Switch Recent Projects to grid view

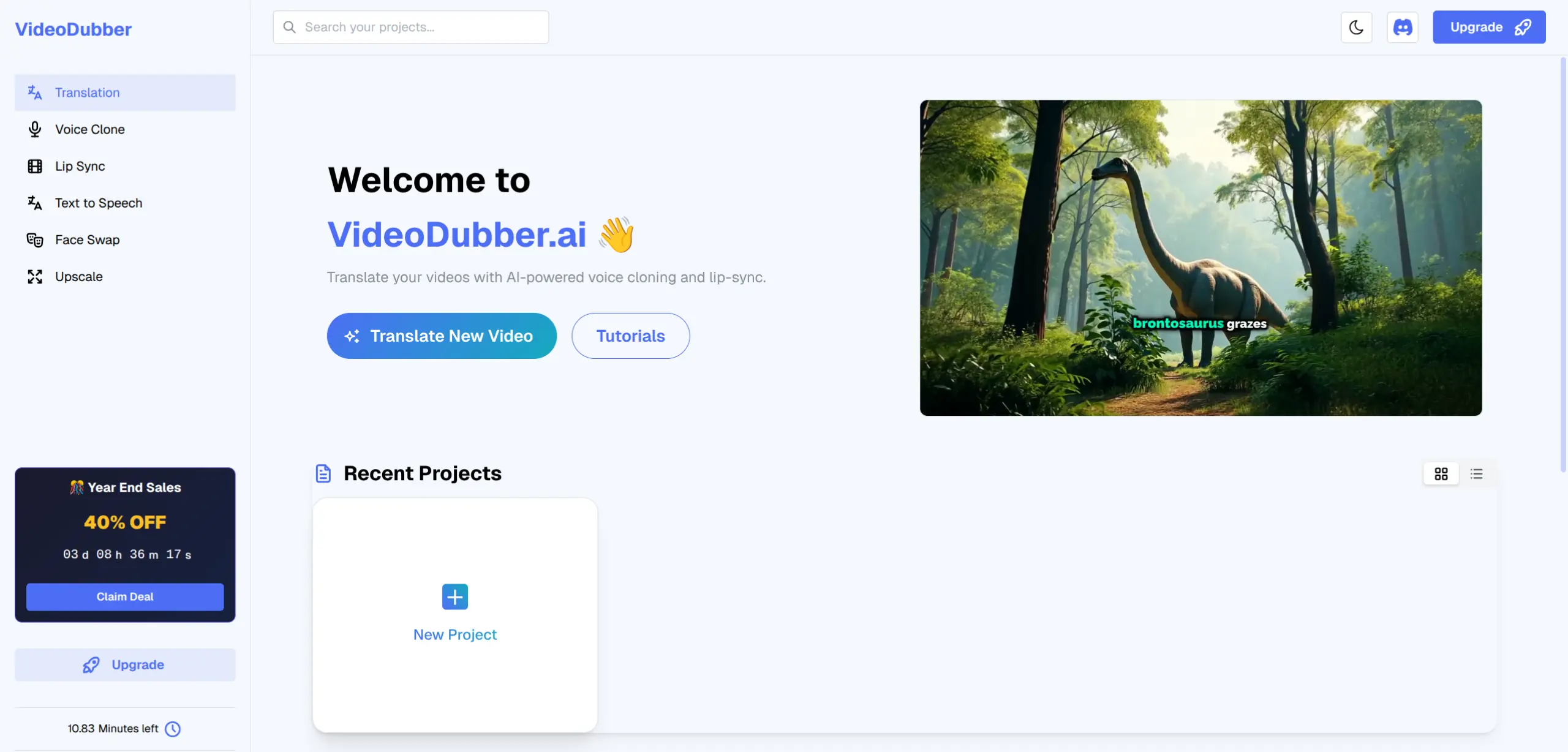[x=1442, y=473]
